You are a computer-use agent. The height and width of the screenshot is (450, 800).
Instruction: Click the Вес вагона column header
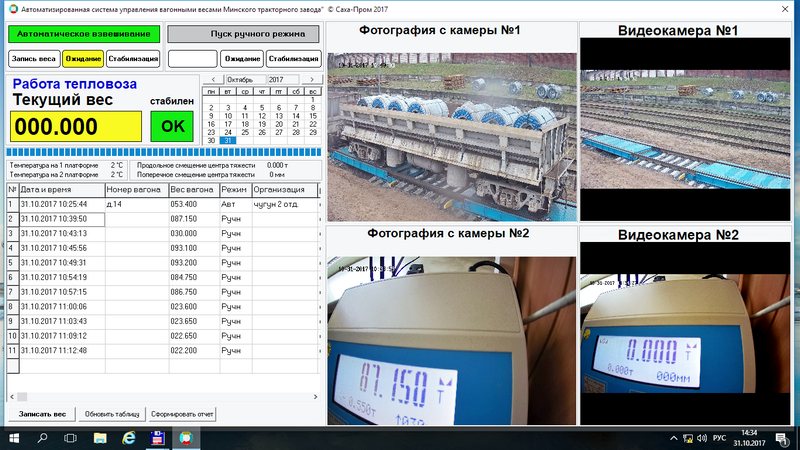coord(194,190)
